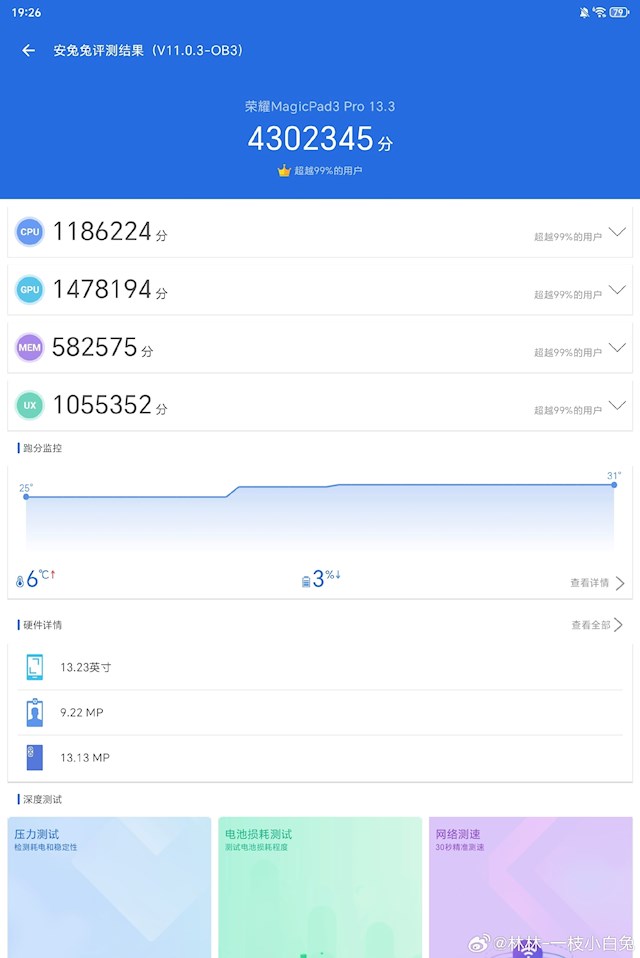This screenshot has height=958, width=640.
Task: Expand the UX score details chevron
Action: pos(617,405)
